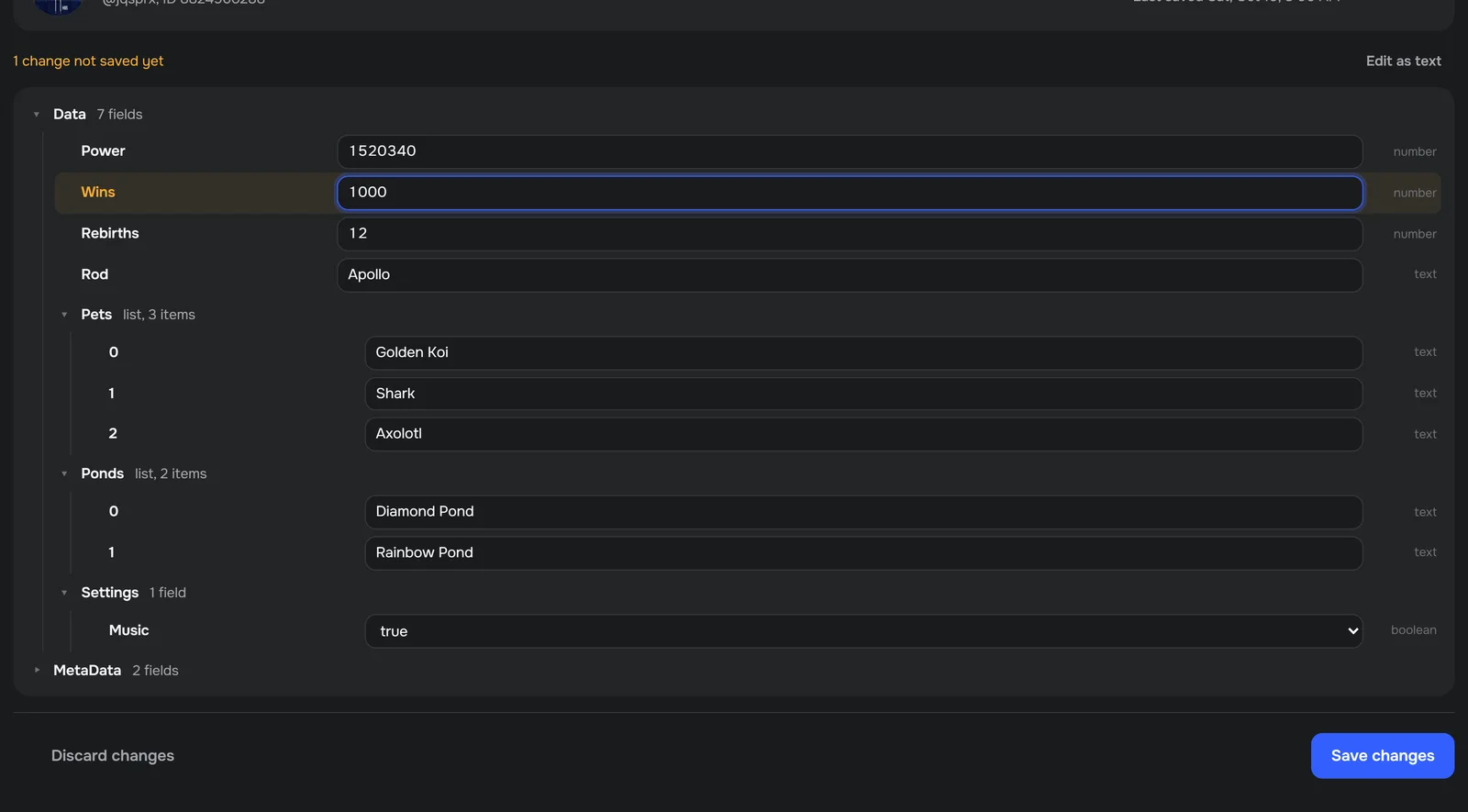Collapse the Settings group triangle

64,593
